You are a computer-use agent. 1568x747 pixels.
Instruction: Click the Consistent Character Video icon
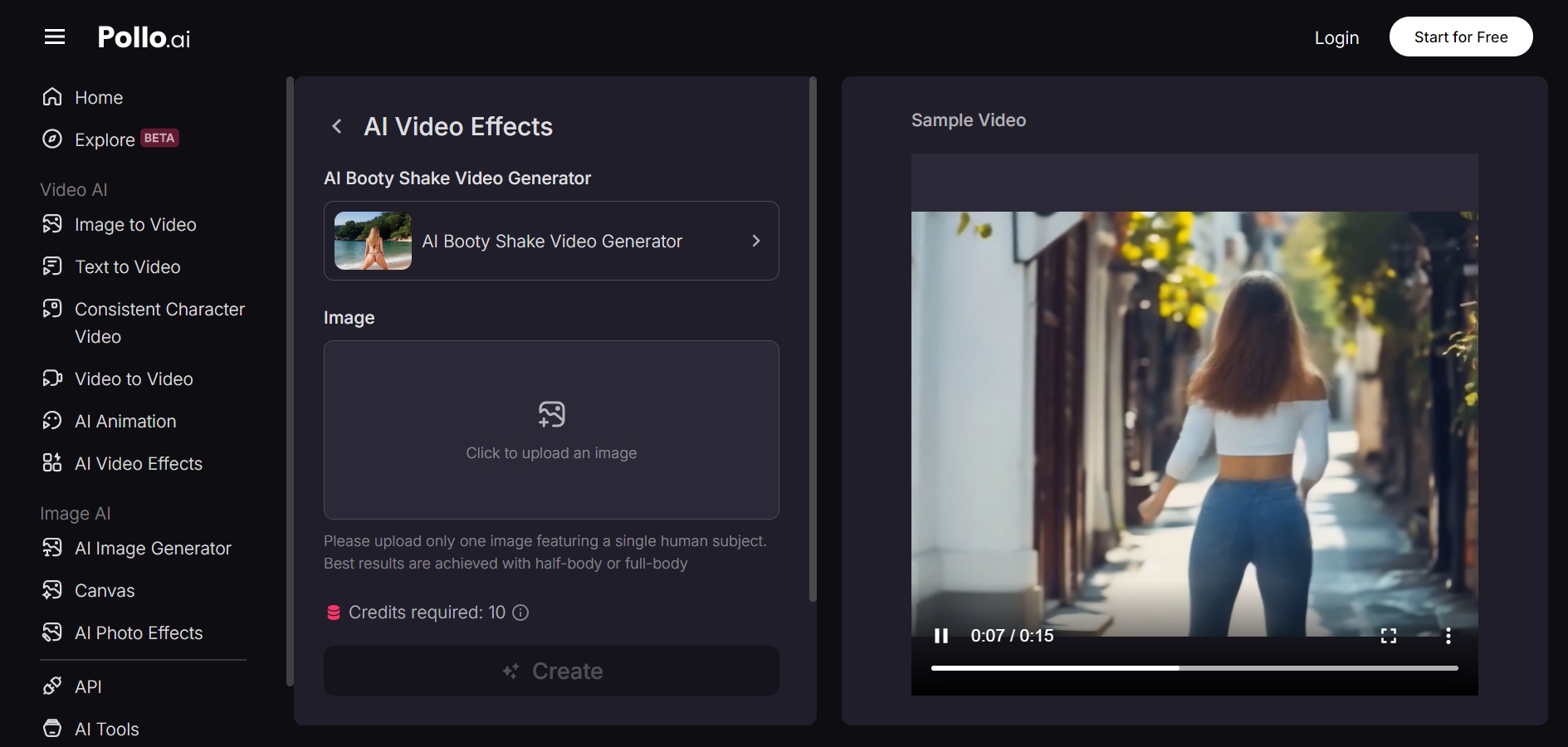[52, 309]
